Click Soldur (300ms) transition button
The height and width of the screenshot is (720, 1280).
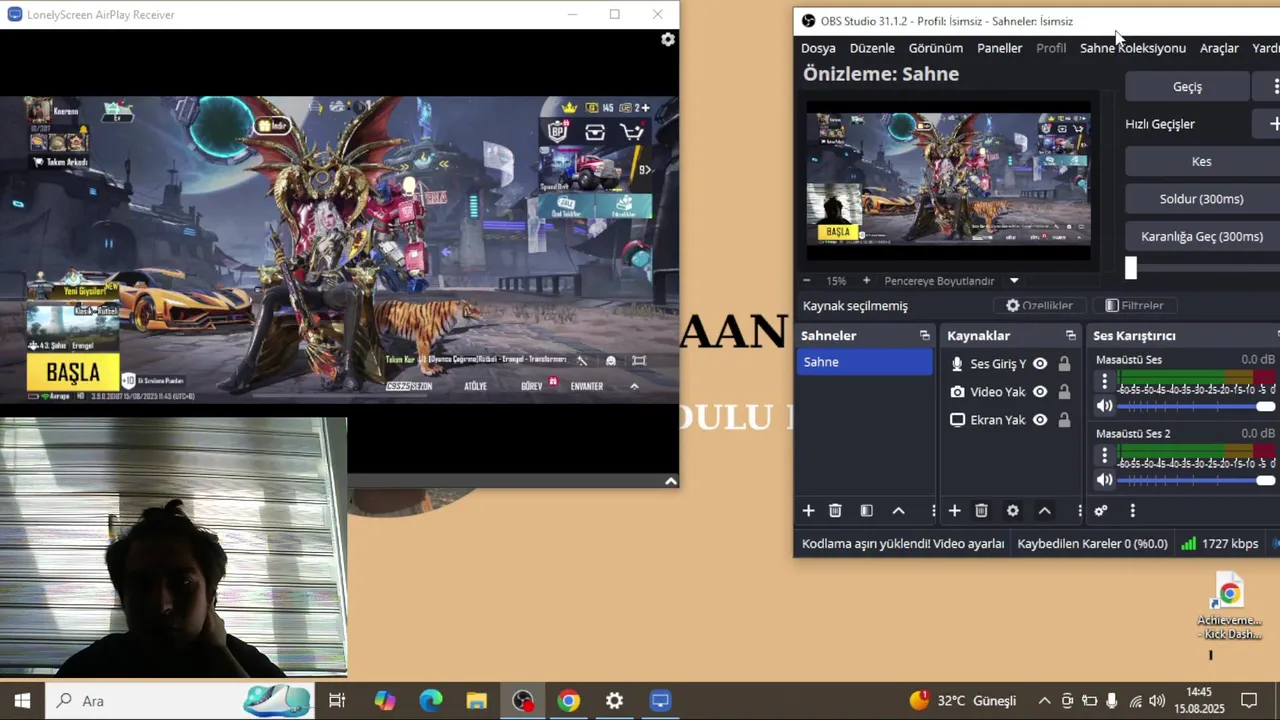[x=1202, y=199]
